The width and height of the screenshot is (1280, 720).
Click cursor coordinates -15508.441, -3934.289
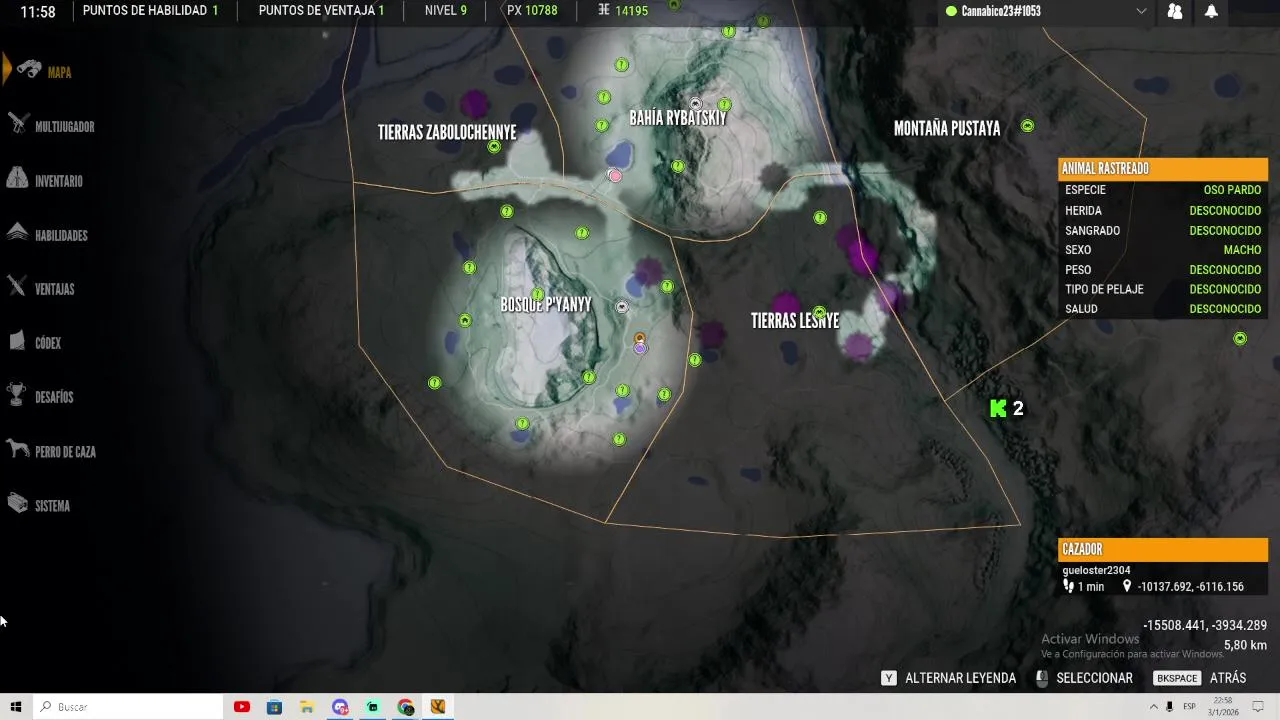point(1205,625)
